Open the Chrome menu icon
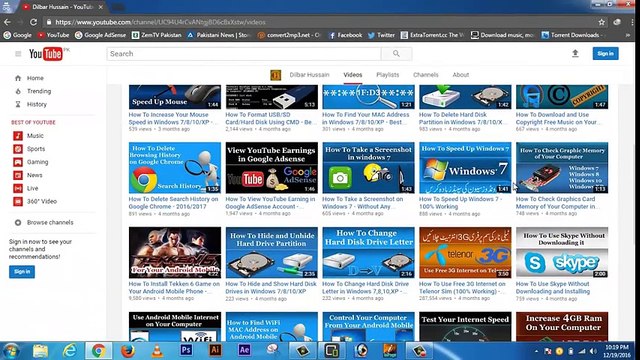Screen dimensions: 640x360 631,22
